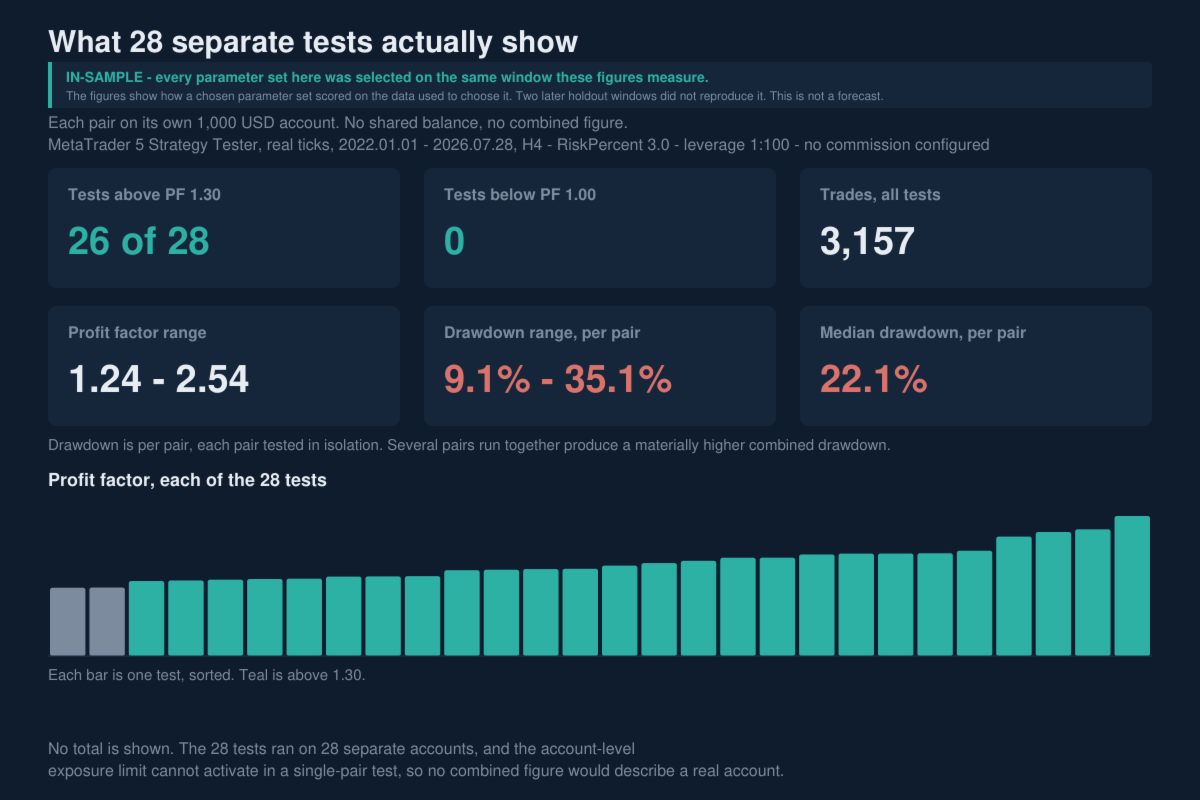The image size is (1200, 800).
Task: Click the 3,157 trades value
Action: 867,241
